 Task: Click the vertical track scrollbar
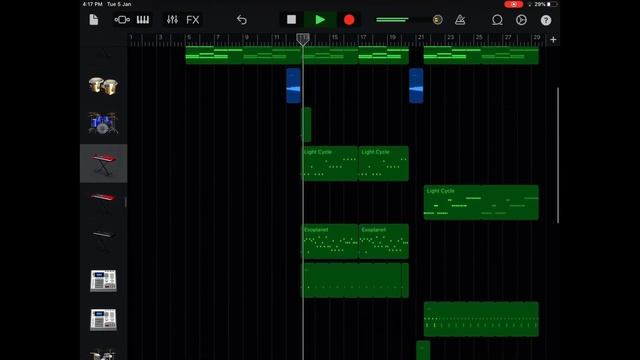point(558,155)
